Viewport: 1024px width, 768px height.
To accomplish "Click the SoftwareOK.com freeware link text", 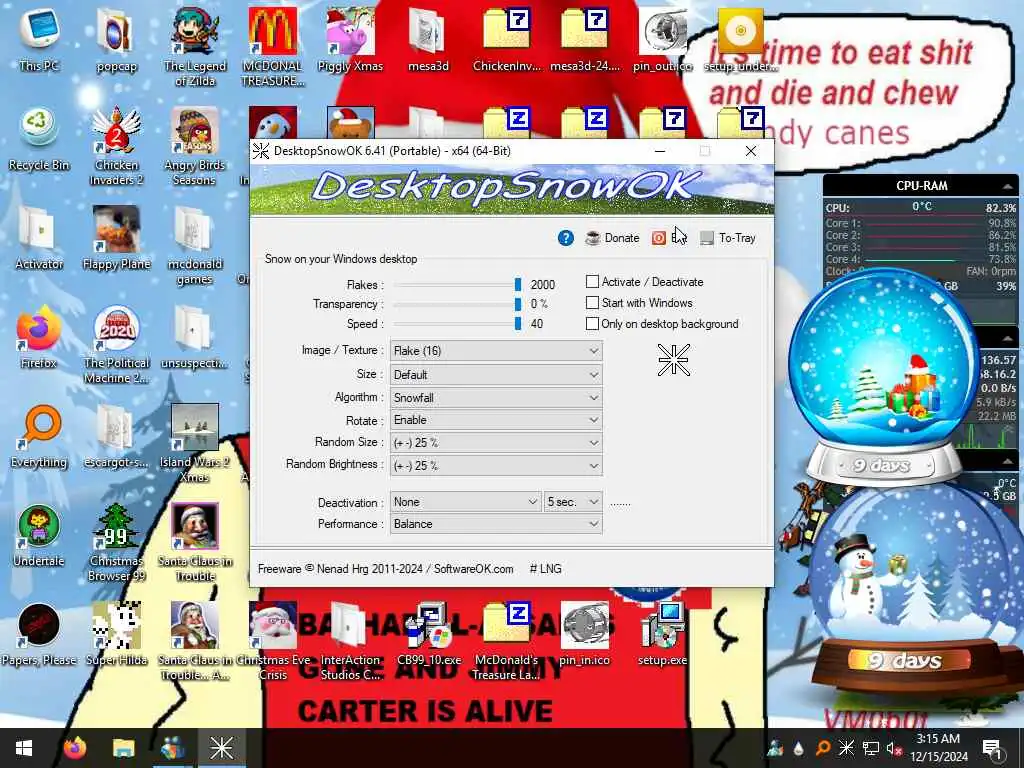I will 473,569.
